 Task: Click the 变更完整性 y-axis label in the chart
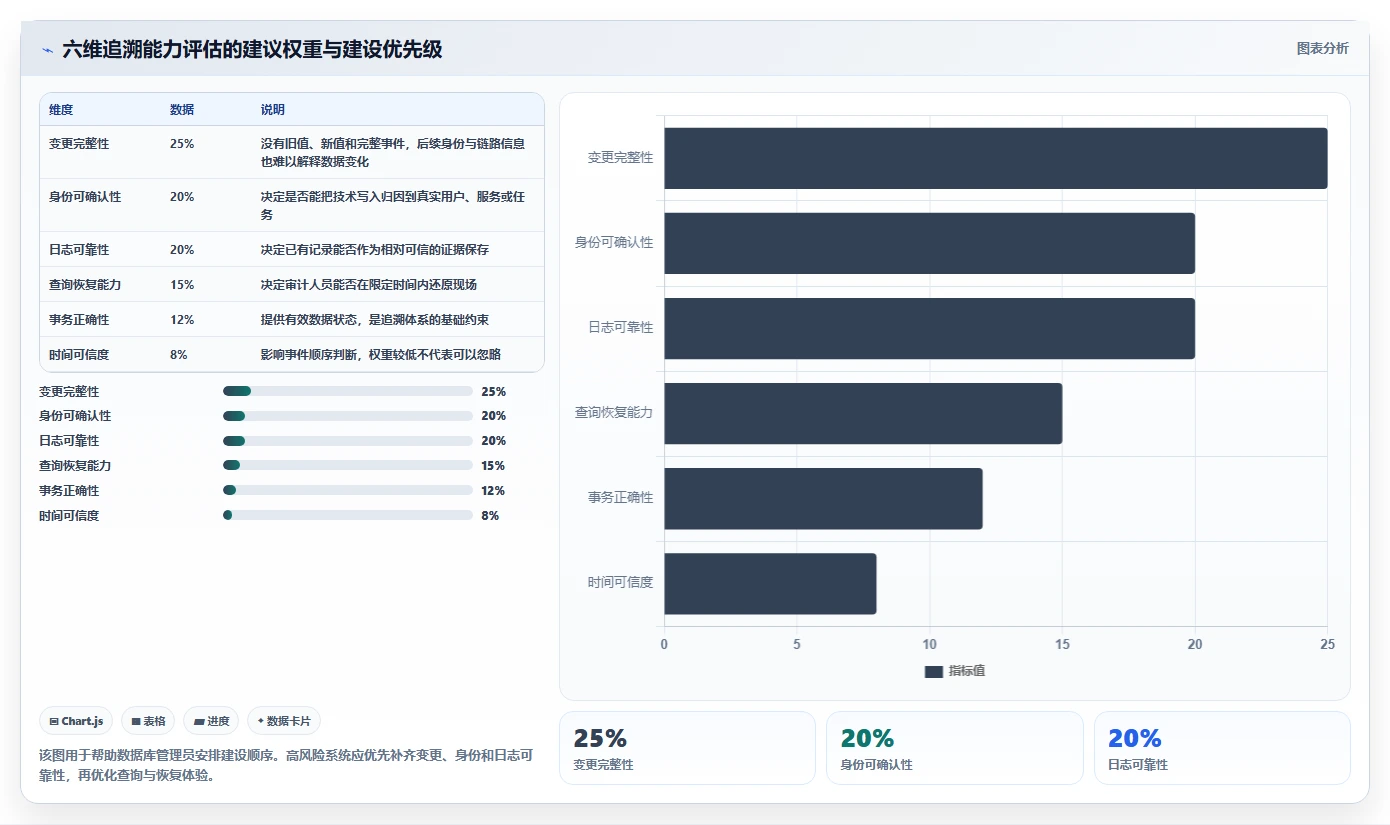click(620, 158)
